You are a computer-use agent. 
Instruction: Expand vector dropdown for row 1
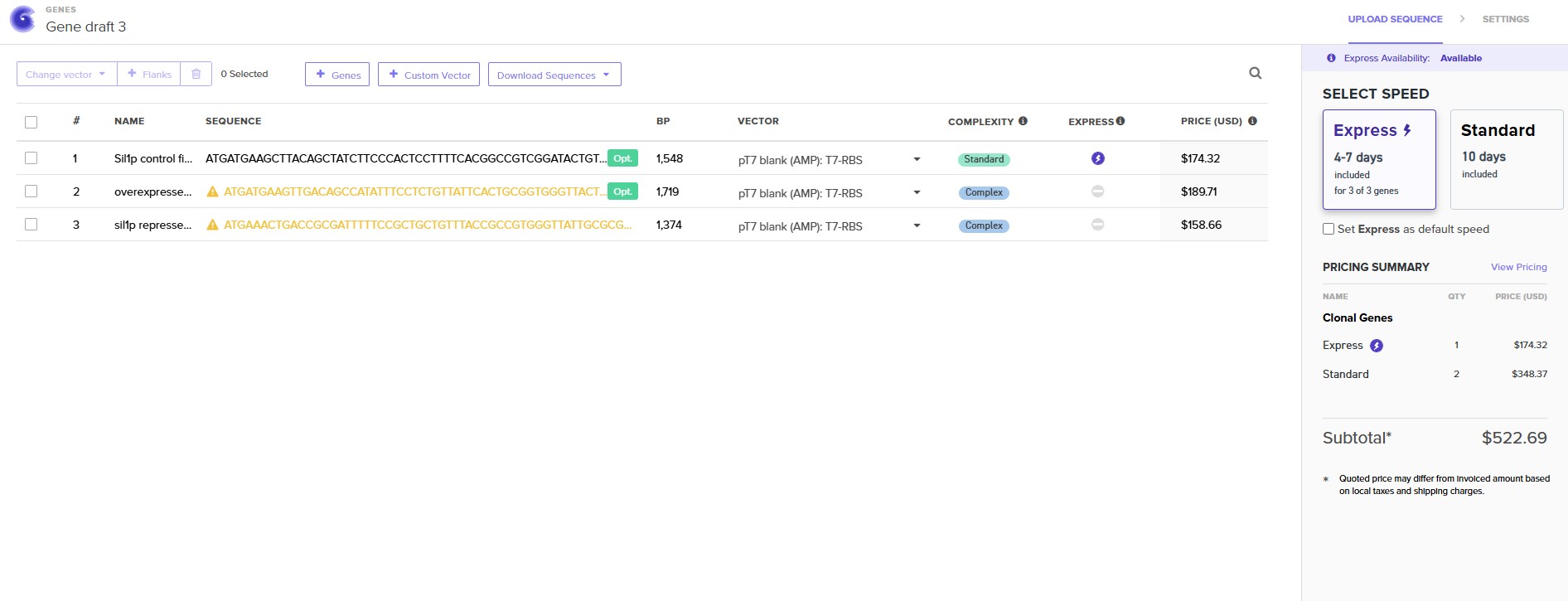(x=917, y=159)
